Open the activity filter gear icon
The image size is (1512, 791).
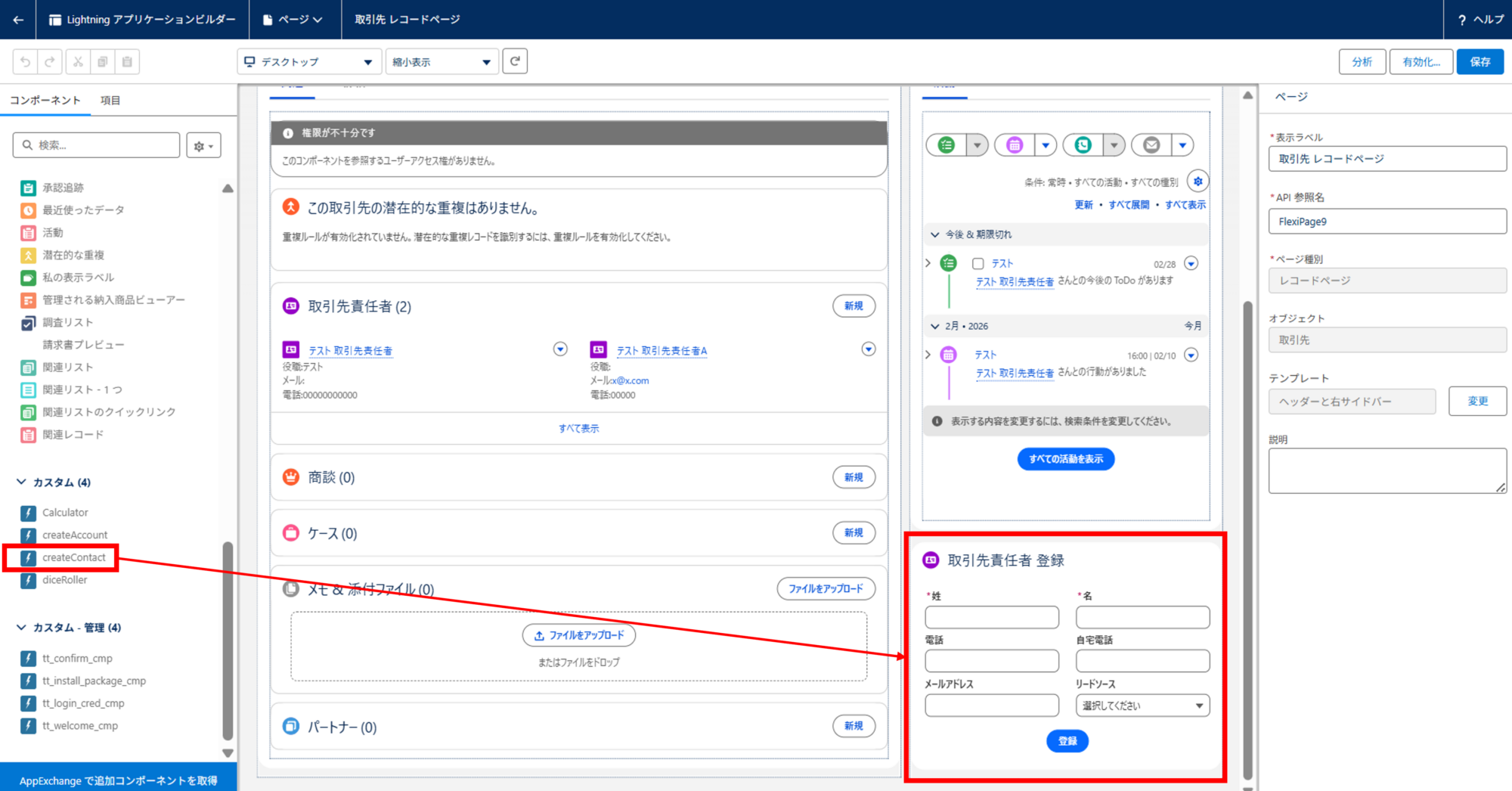1198,181
